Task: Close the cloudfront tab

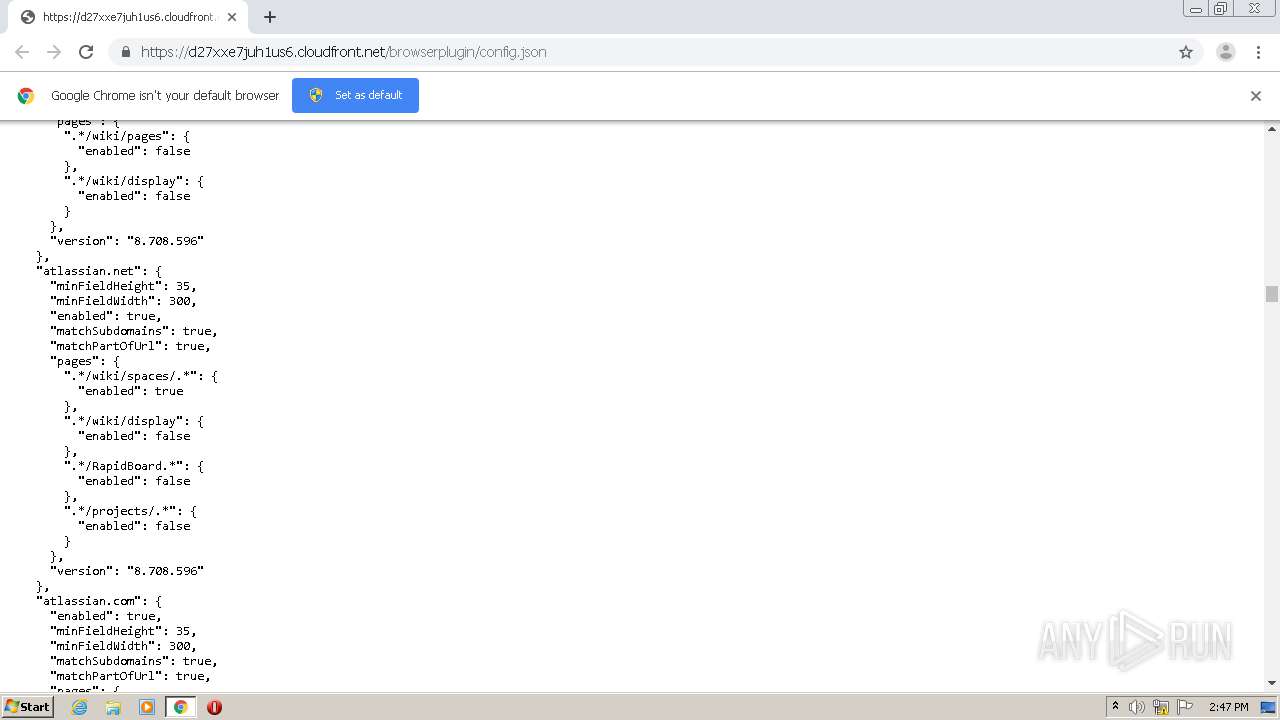Action: coord(232,17)
